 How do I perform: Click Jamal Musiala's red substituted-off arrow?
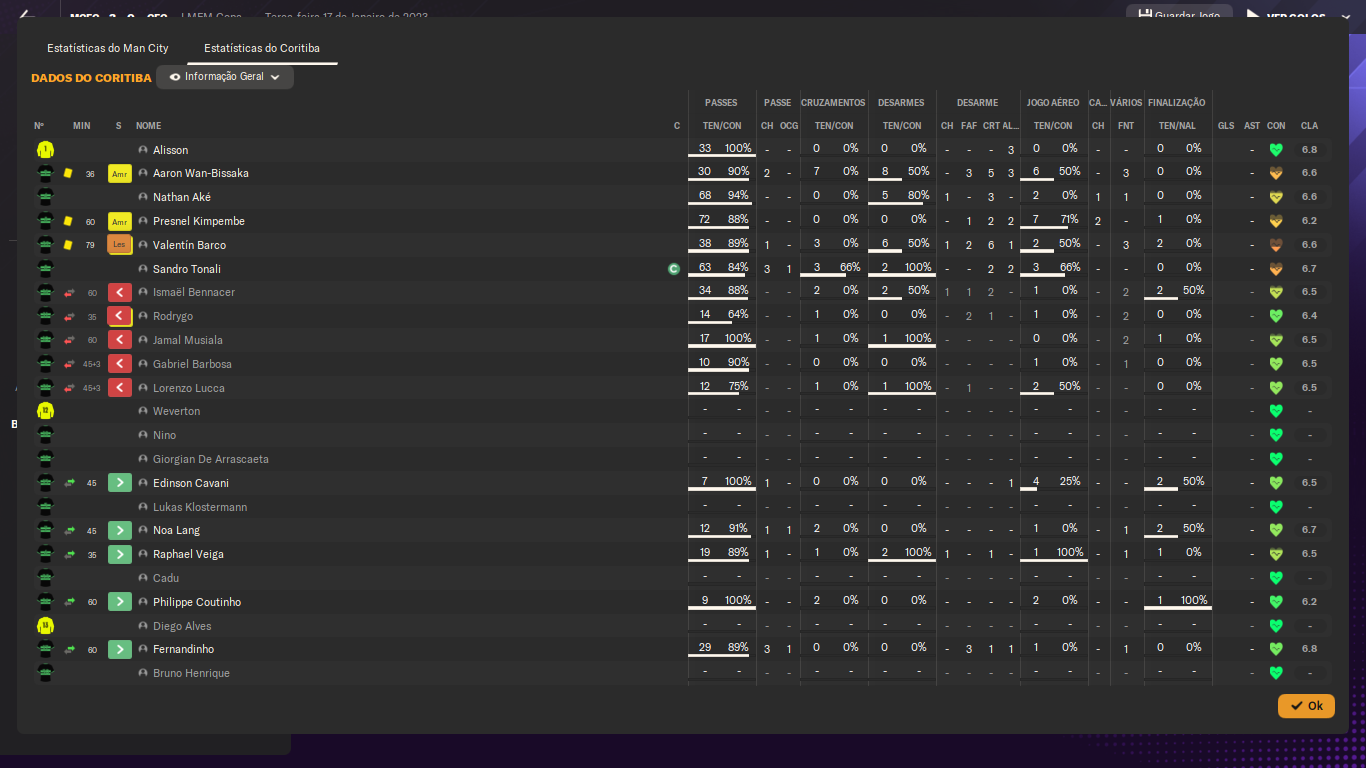tap(120, 340)
